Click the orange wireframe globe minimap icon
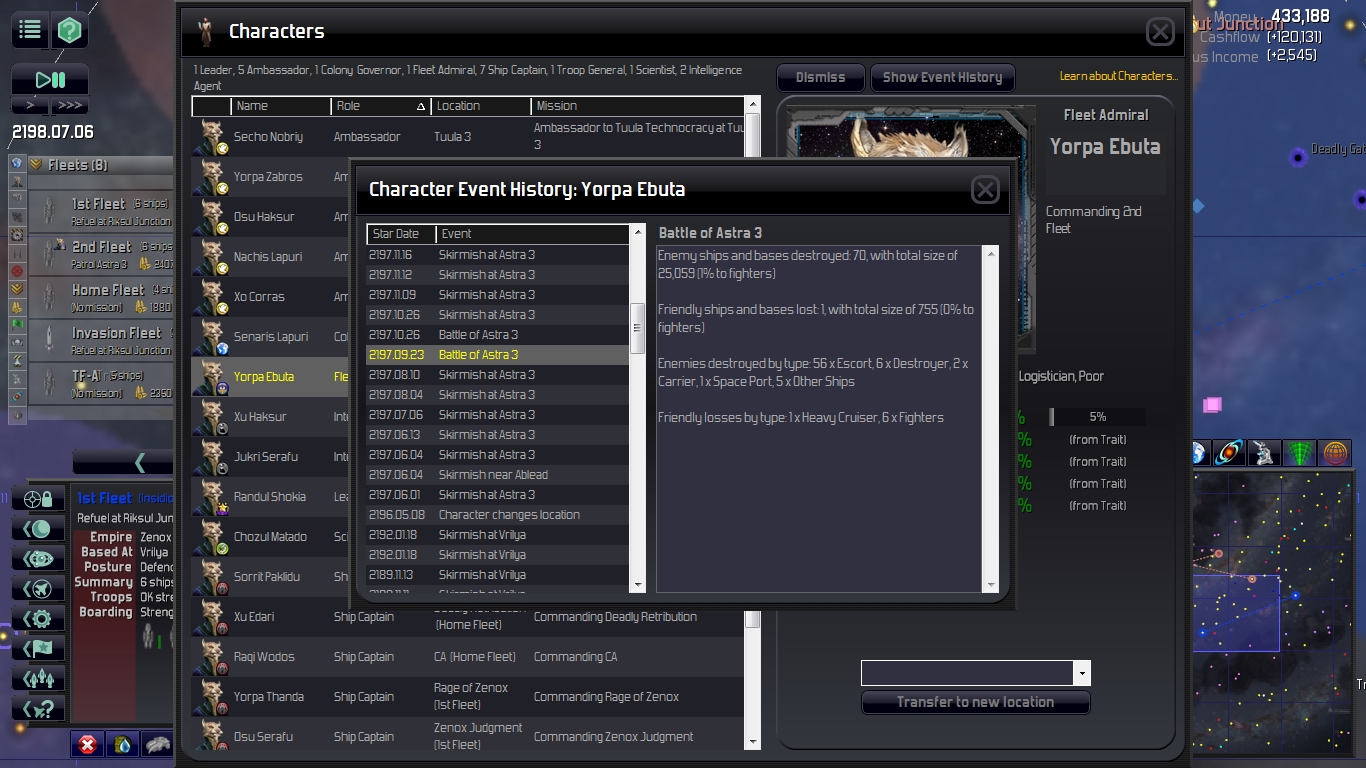 pos(1335,453)
